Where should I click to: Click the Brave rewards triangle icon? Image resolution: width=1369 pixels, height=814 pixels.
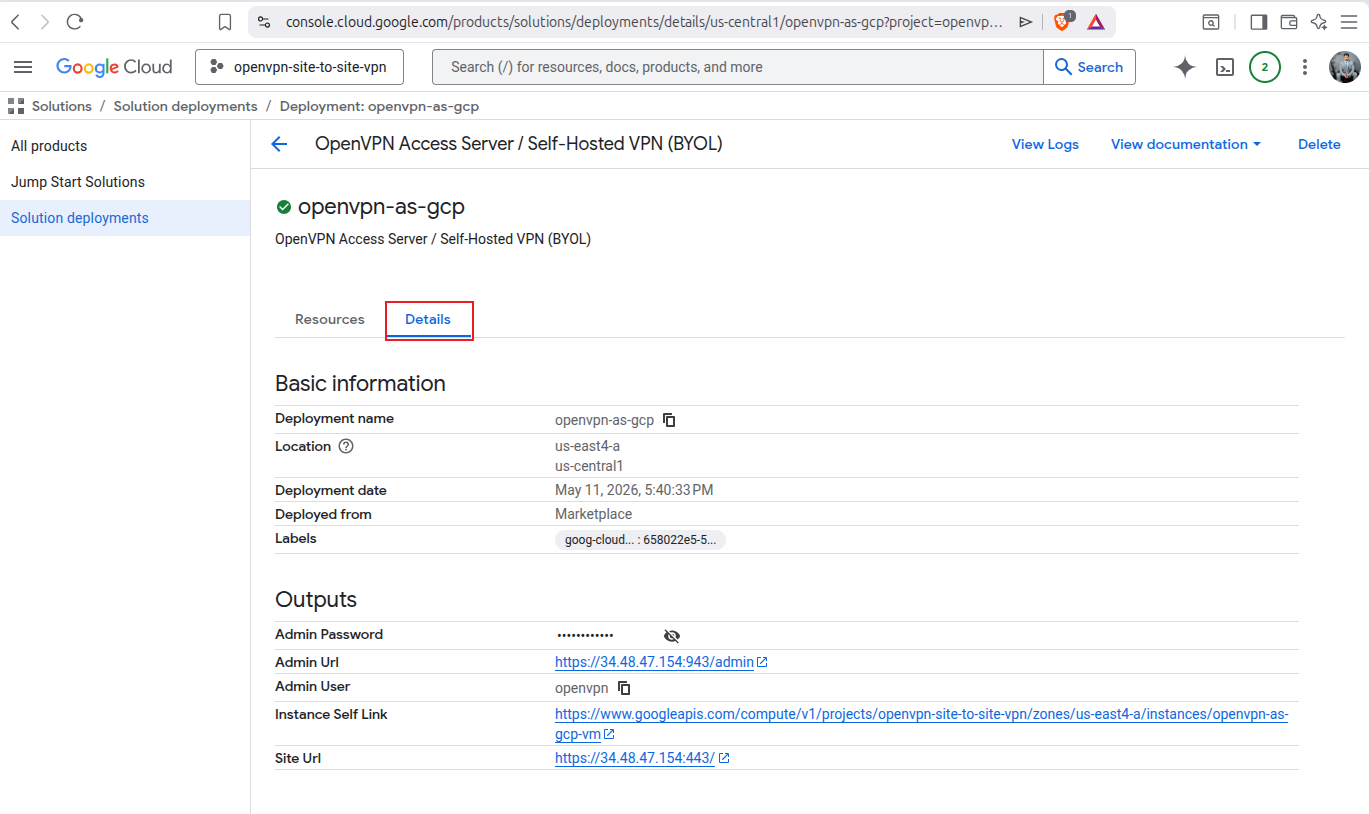[1096, 22]
